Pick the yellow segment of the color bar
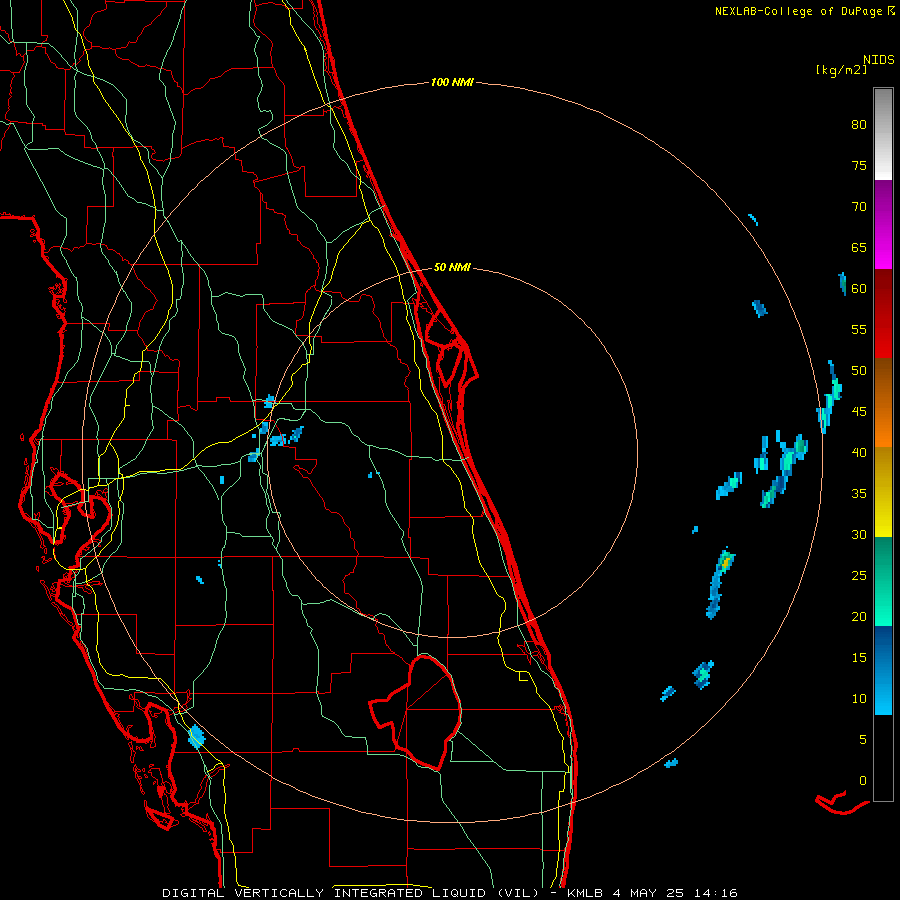The height and width of the screenshot is (900, 900). [x=883, y=492]
